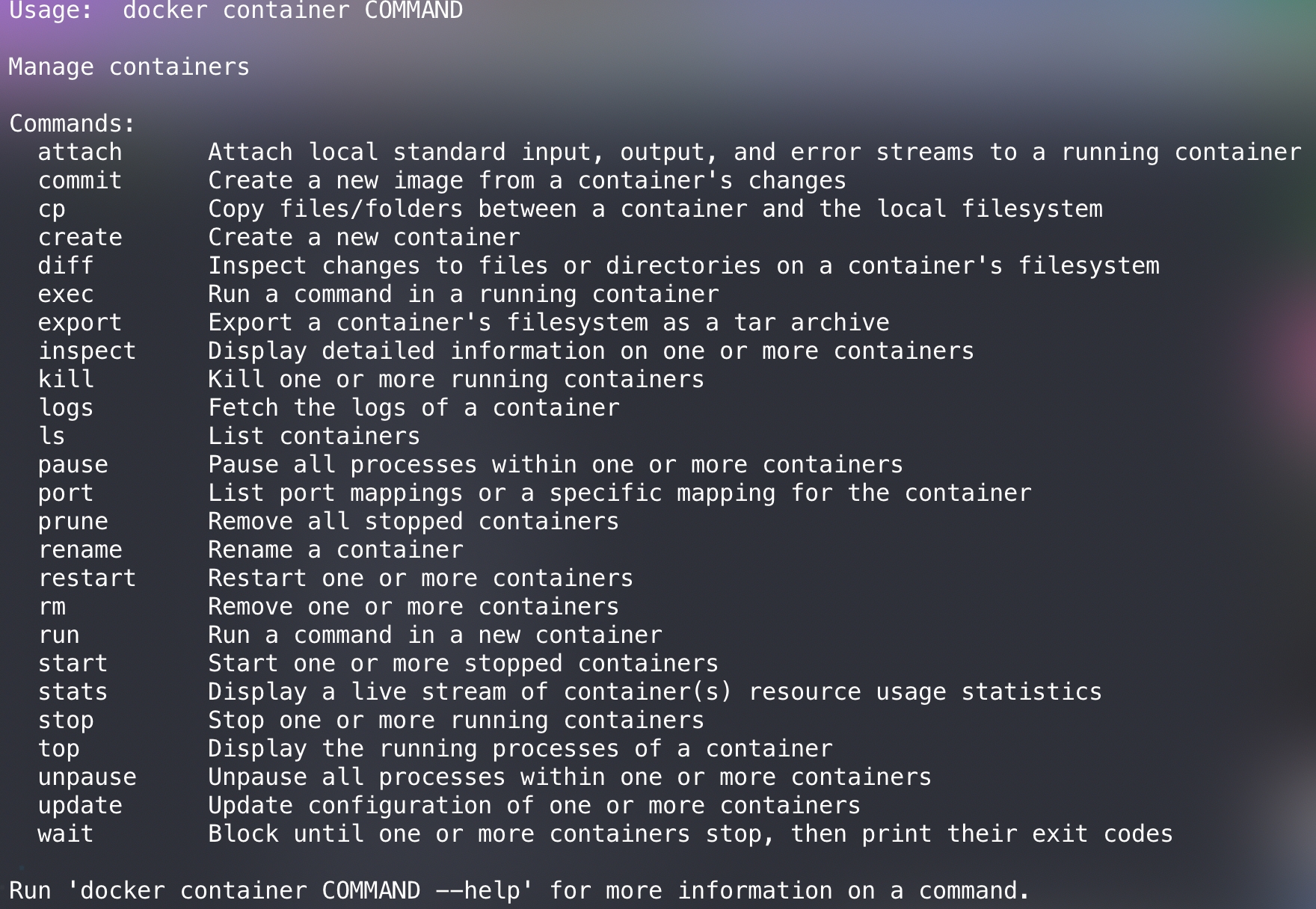Click the 'kill' command name
This screenshot has width=1316, height=909.
point(66,380)
